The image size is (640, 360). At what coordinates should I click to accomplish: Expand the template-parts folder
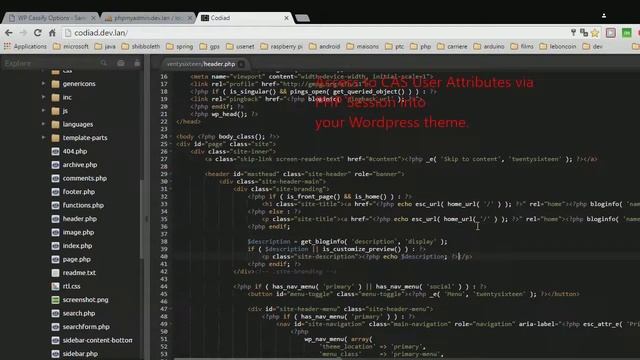43,138
